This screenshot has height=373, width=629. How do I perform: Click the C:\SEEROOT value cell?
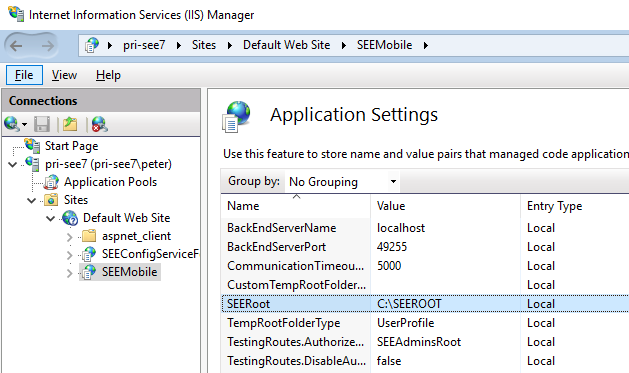click(409, 304)
